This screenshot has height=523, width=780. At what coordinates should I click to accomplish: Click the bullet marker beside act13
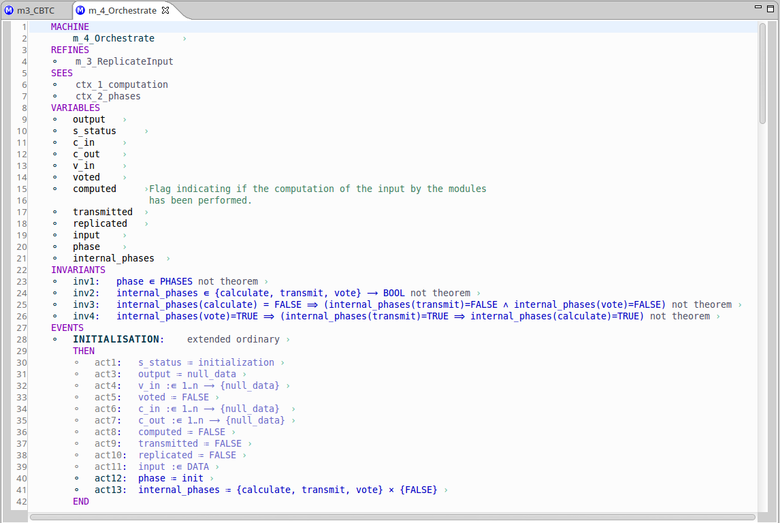click(77, 490)
